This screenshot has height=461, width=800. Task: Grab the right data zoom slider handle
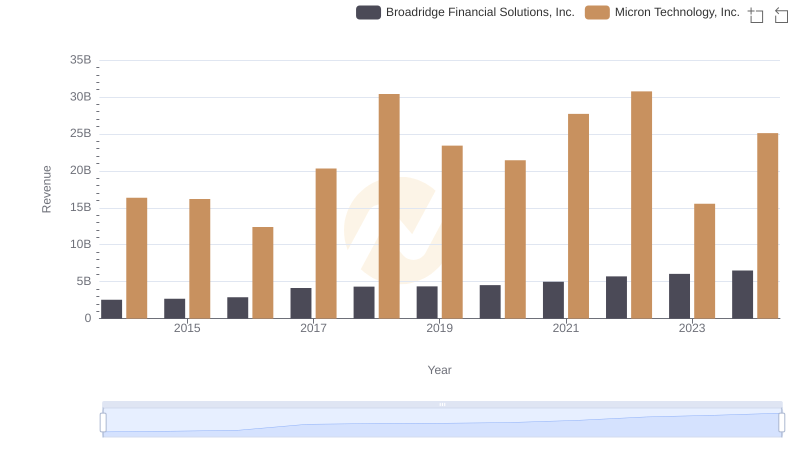[x=782, y=423]
